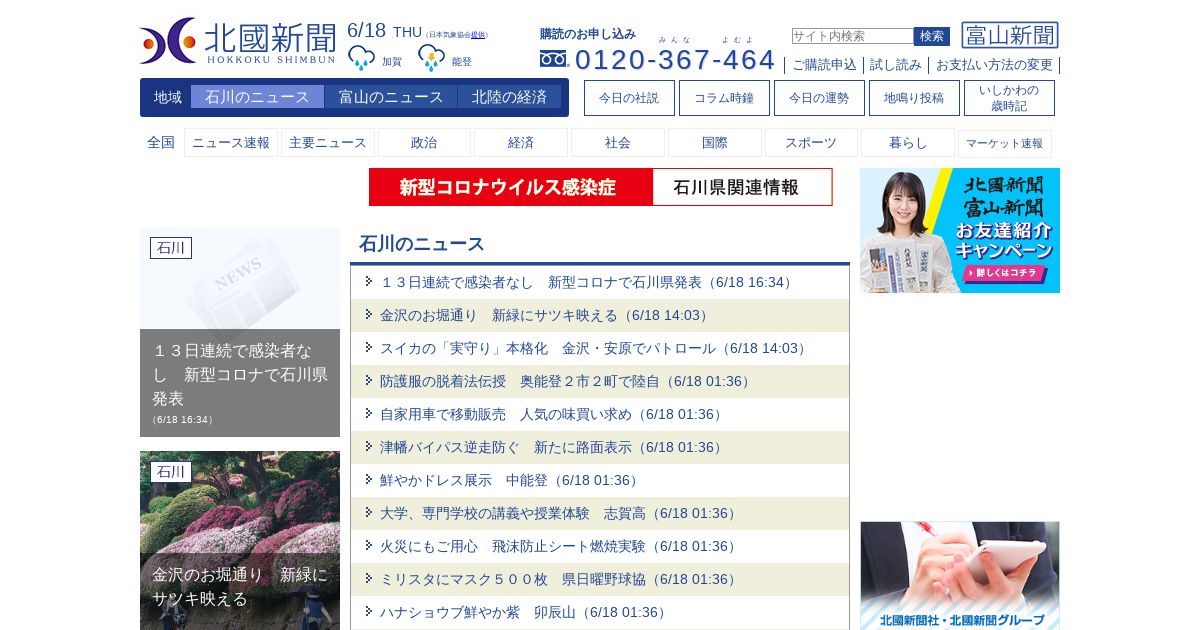Open the お友達紹介キャンペーン ad banner
The width and height of the screenshot is (1200, 630).
[960, 230]
